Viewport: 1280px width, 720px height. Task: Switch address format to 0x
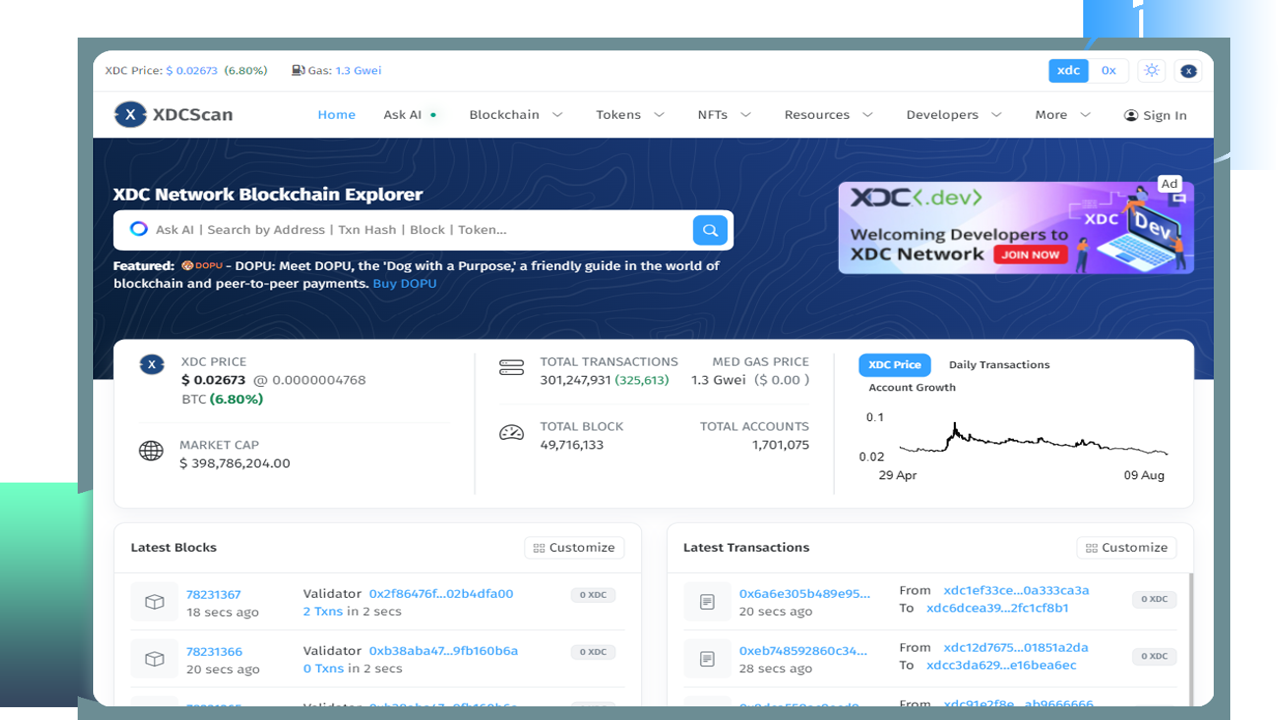(1108, 71)
